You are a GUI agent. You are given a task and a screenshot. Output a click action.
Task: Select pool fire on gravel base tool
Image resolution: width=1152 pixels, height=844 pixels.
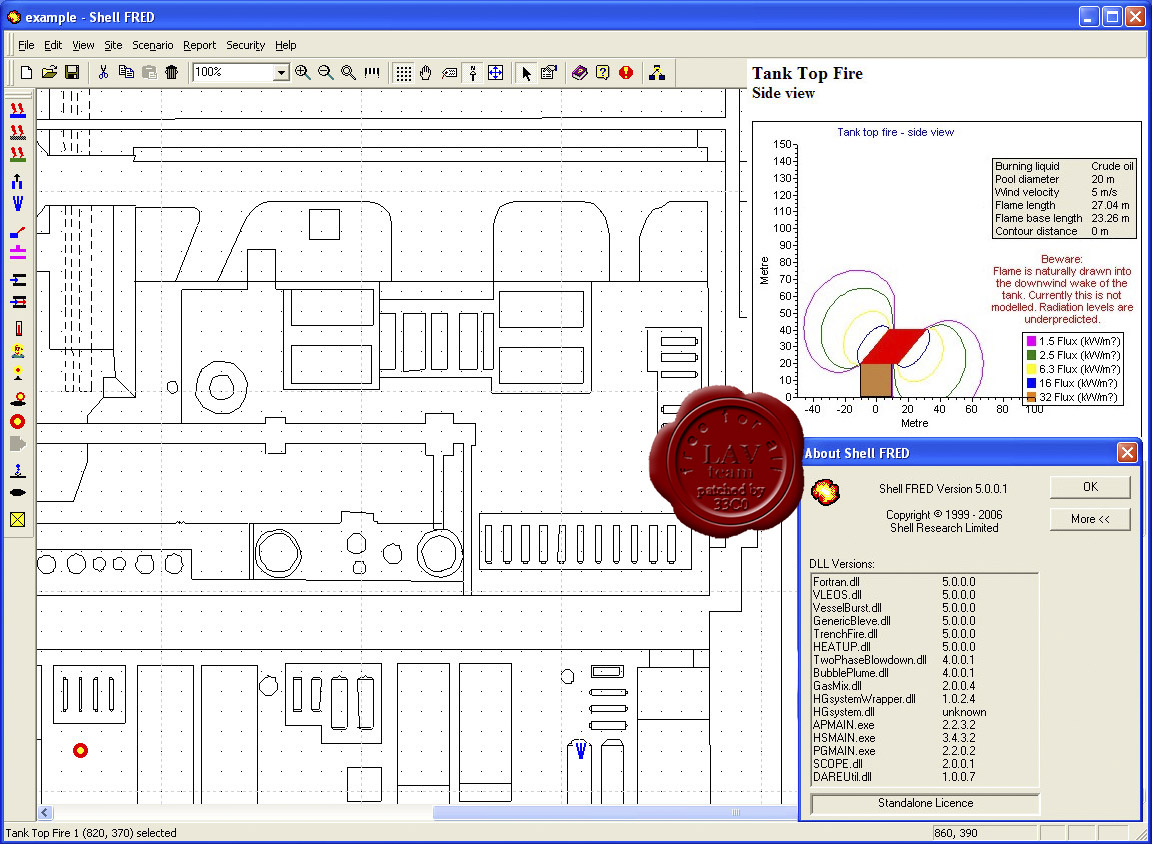point(18,132)
